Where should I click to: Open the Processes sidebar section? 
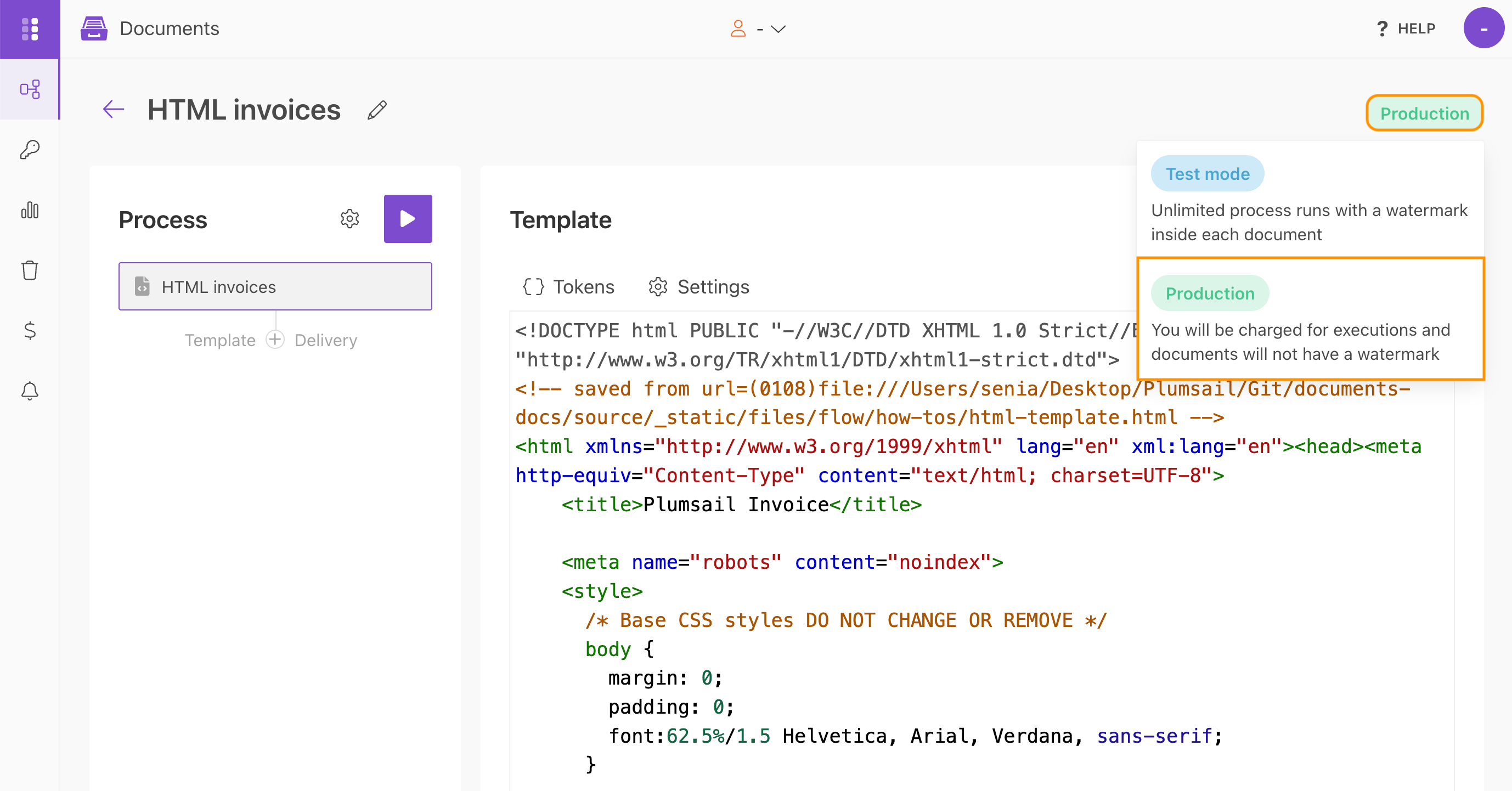click(x=30, y=89)
